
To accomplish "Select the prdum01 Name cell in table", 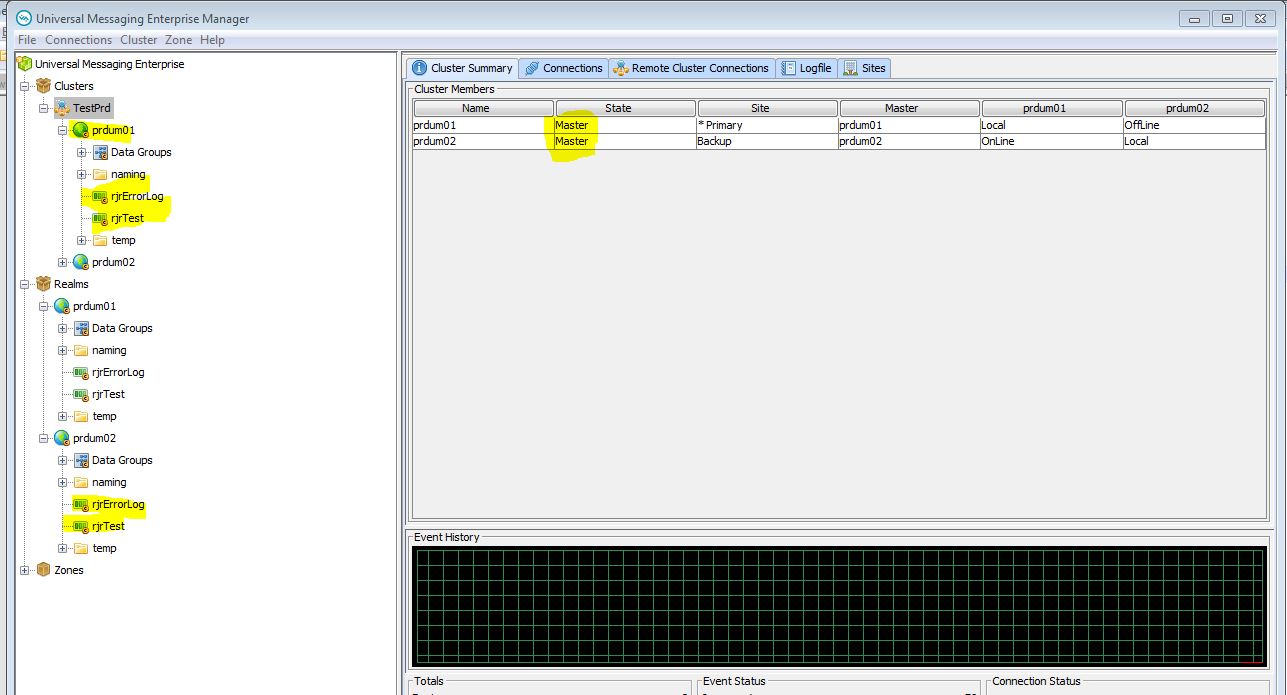I will pyautogui.click(x=483, y=125).
